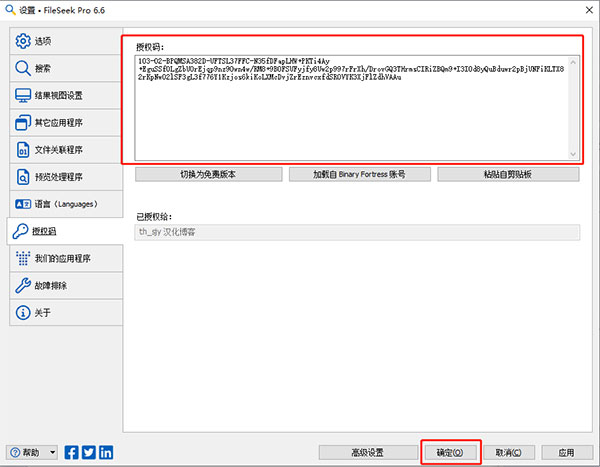This screenshot has width=600, height=467.
Task: Confirm with the 确定(O) button
Action: pos(450,453)
